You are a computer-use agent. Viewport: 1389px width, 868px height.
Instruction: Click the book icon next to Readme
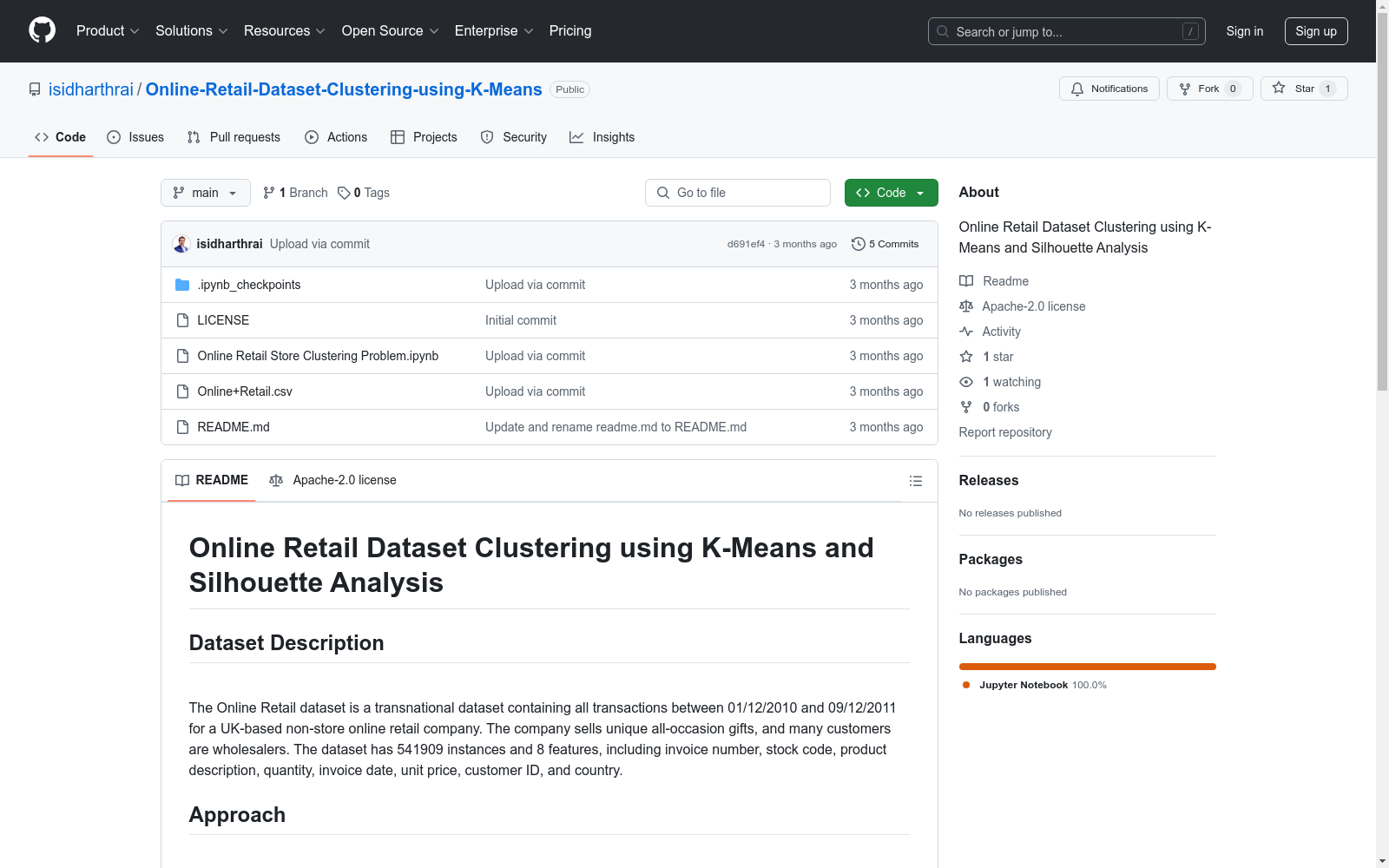pyautogui.click(x=966, y=281)
